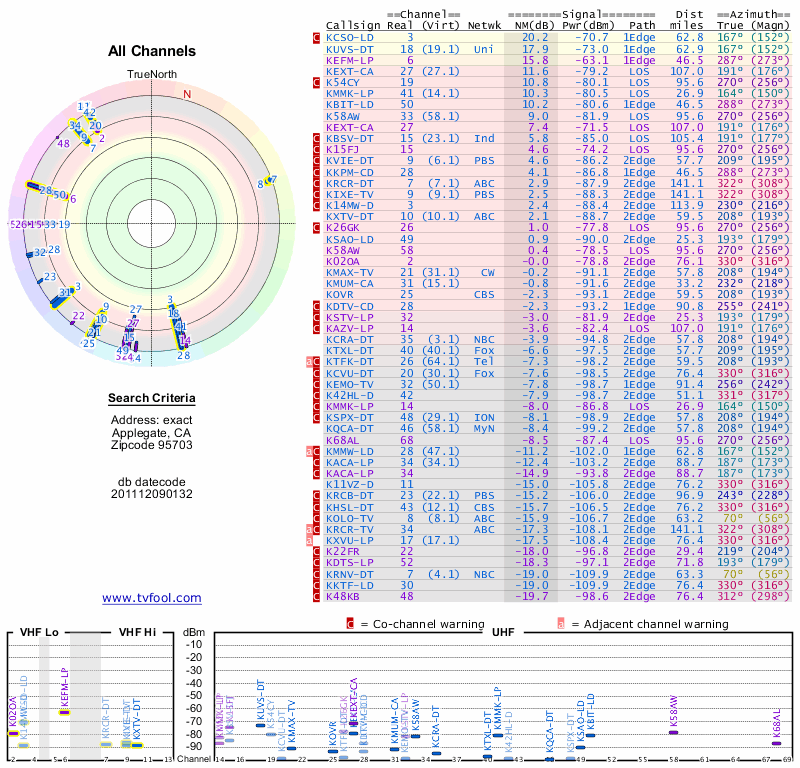This screenshot has width=800, height=768.
Task: Click the KUVS-DT callsign in the table
Action: pos(350,49)
